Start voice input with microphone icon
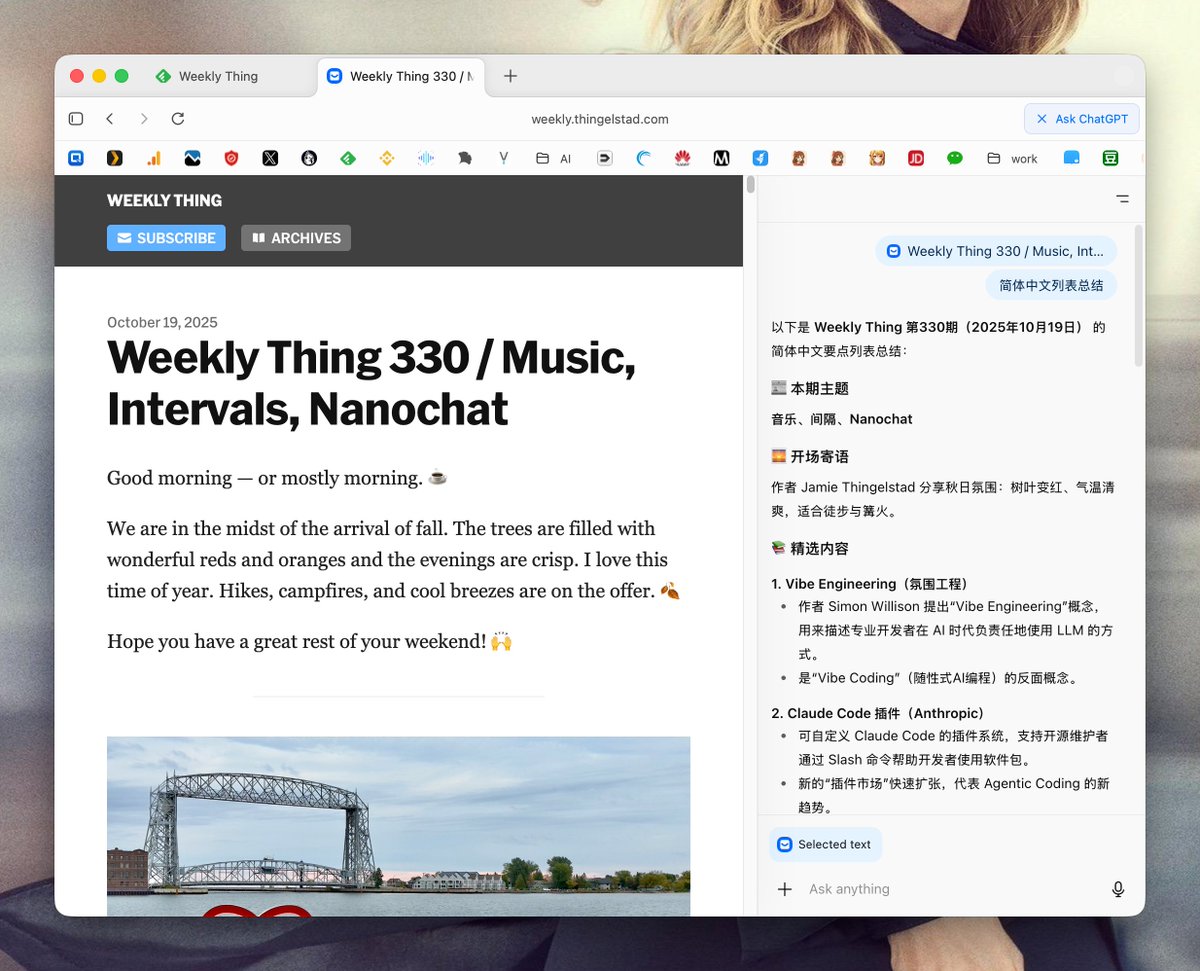 point(1118,889)
